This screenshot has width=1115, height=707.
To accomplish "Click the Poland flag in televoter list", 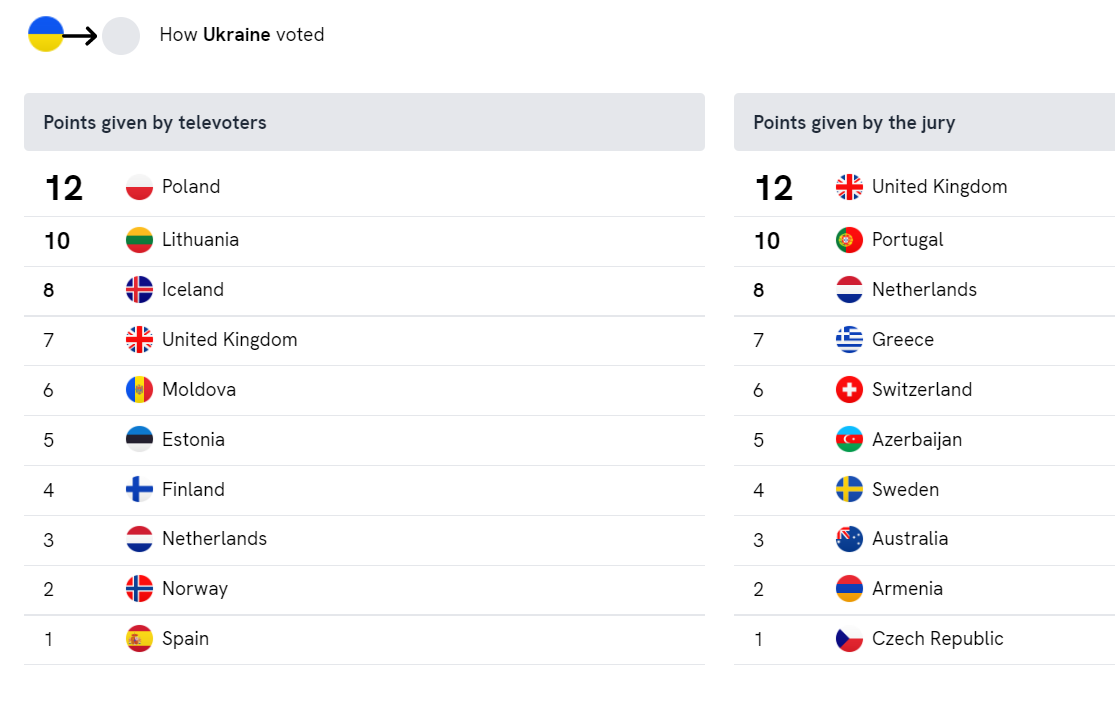I will point(139,187).
